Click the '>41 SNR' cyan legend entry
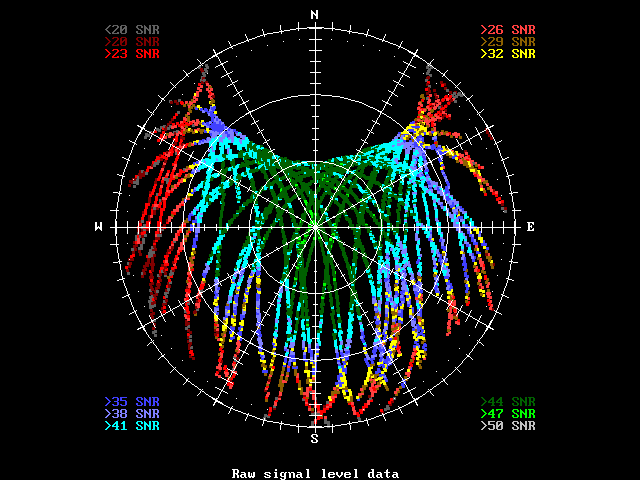This screenshot has height=480, width=640. click(132, 426)
